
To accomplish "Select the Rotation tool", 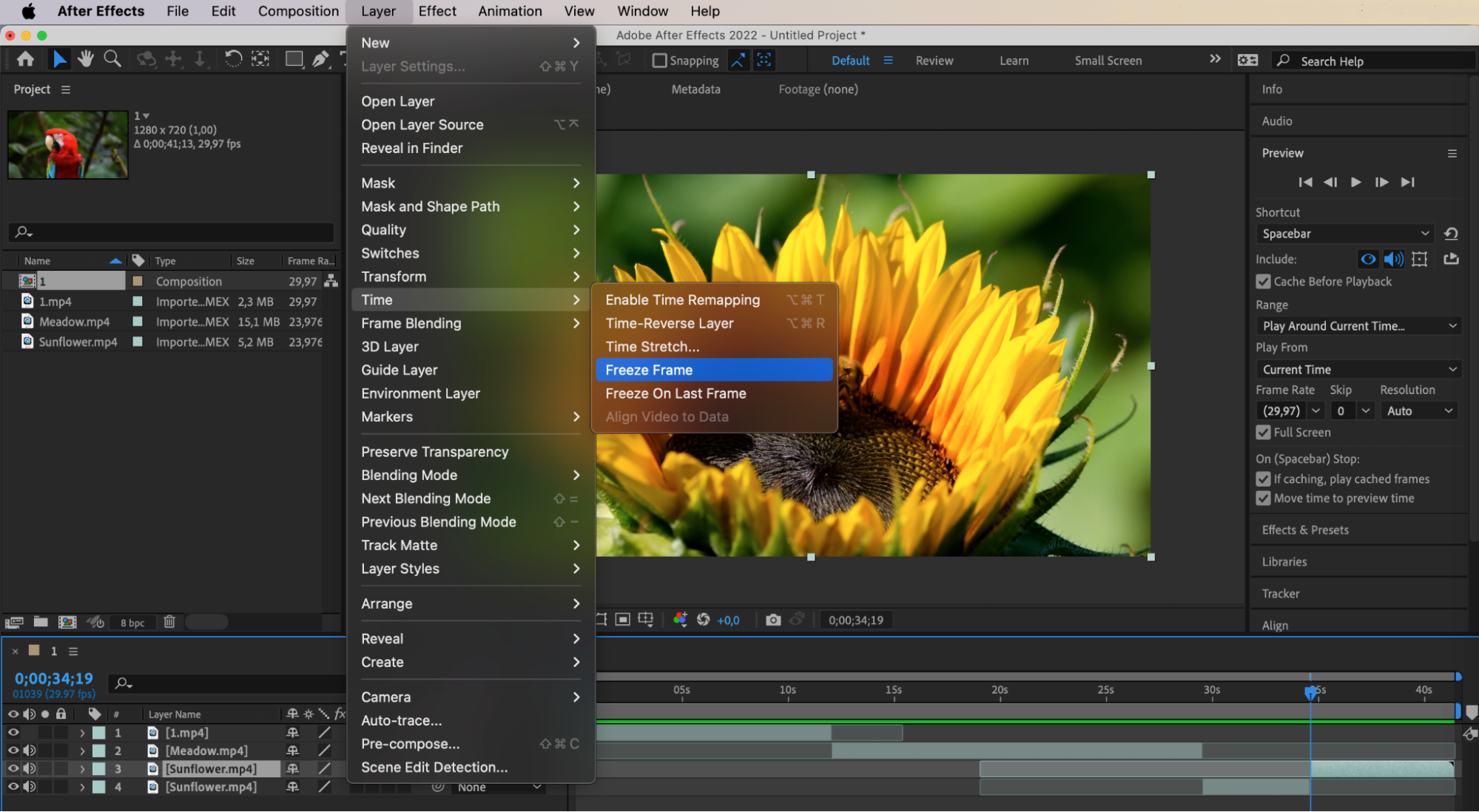I will click(232, 59).
